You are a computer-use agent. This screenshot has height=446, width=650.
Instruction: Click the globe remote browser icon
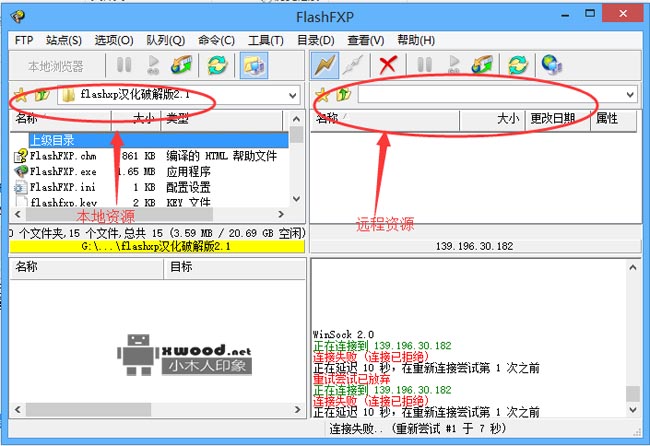[552, 65]
